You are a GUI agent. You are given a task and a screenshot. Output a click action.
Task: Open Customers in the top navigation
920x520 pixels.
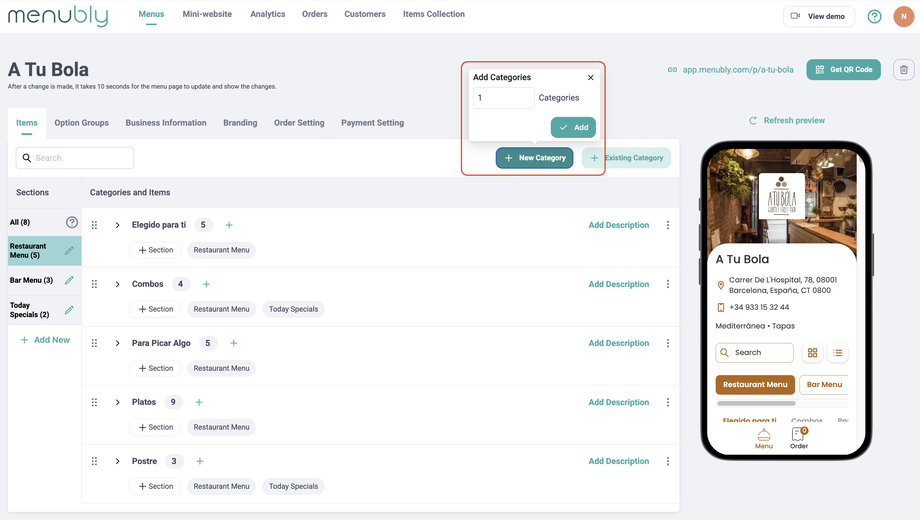click(x=365, y=14)
